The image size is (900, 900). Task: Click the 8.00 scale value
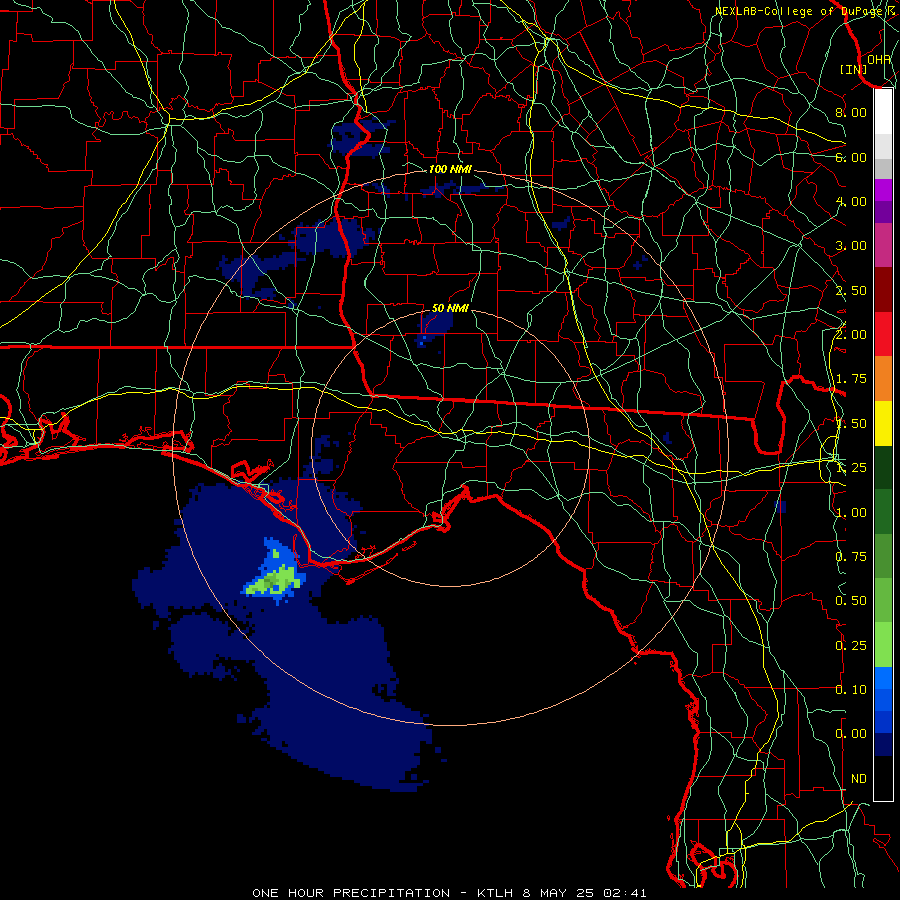coord(851,112)
